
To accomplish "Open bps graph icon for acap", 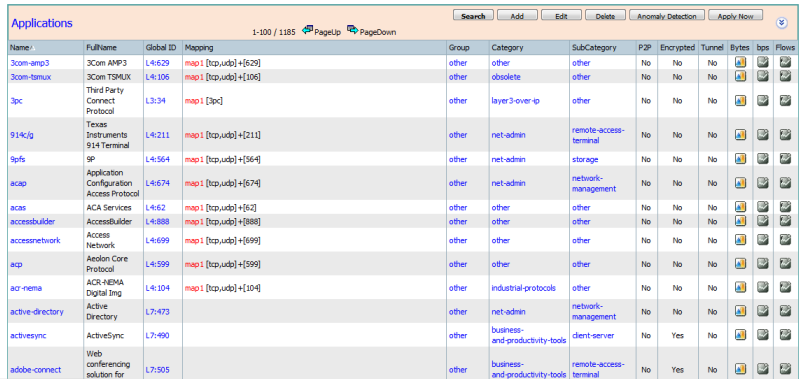I will coord(763,183).
